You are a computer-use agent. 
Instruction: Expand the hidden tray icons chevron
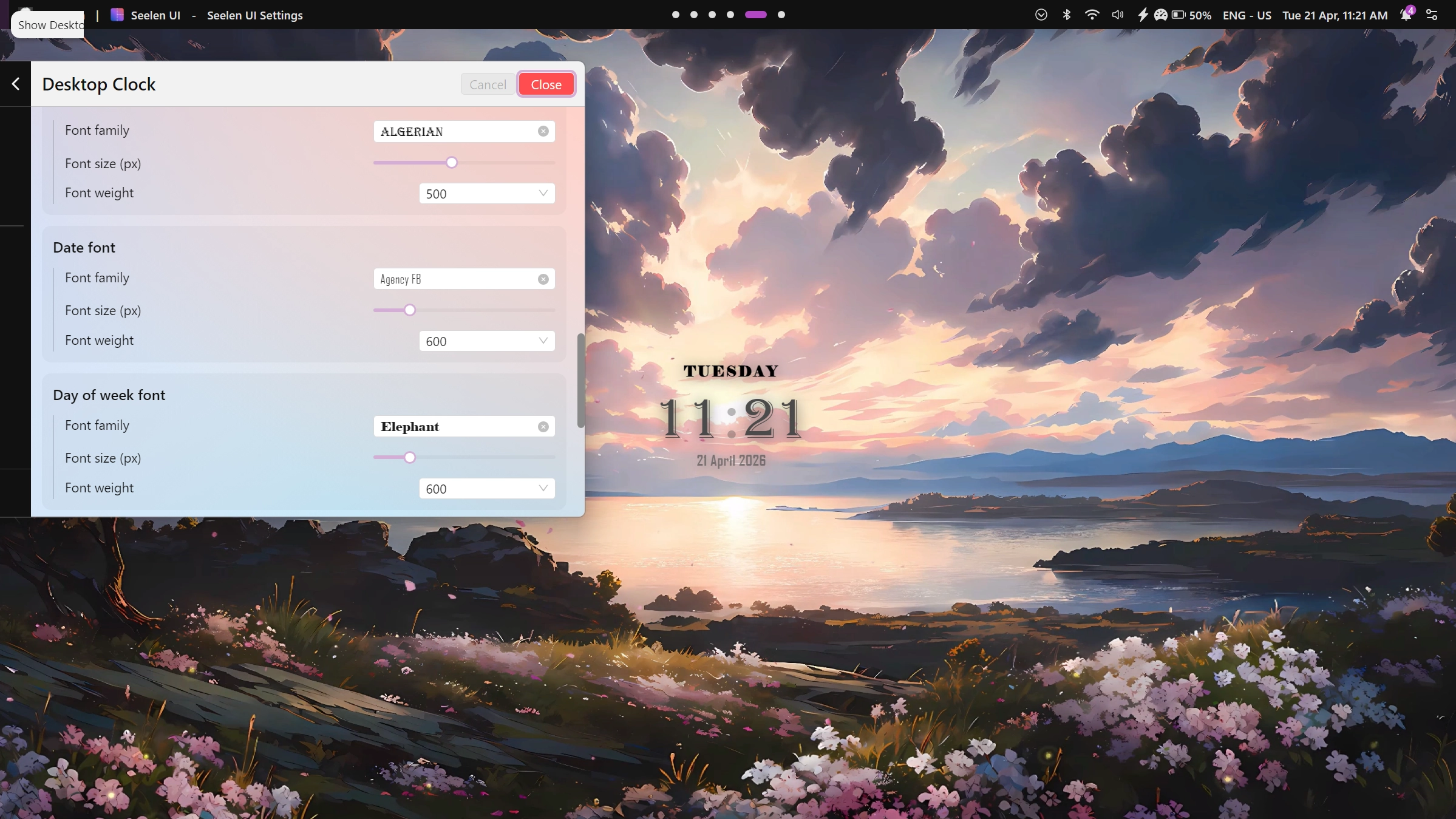(x=1041, y=15)
